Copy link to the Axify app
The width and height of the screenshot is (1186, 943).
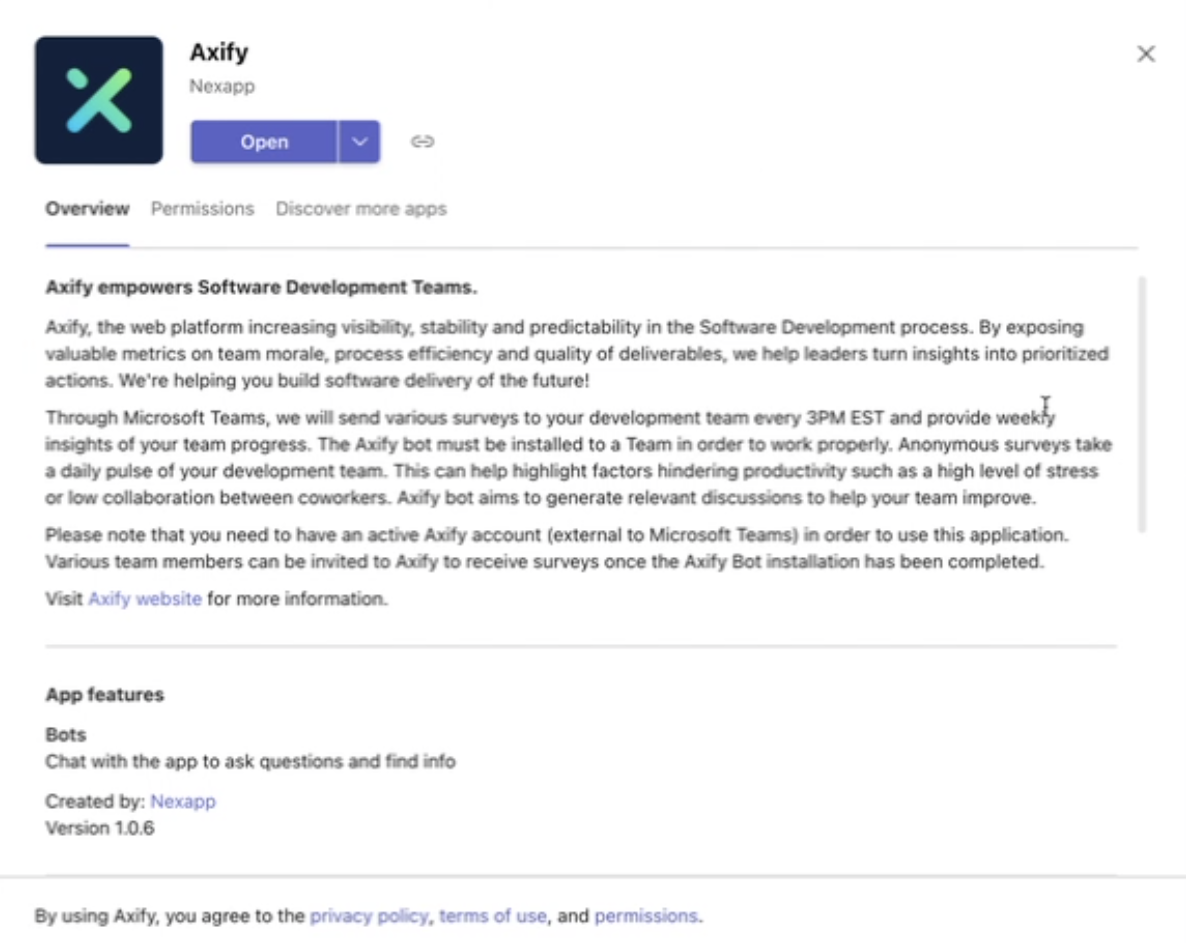(x=422, y=141)
